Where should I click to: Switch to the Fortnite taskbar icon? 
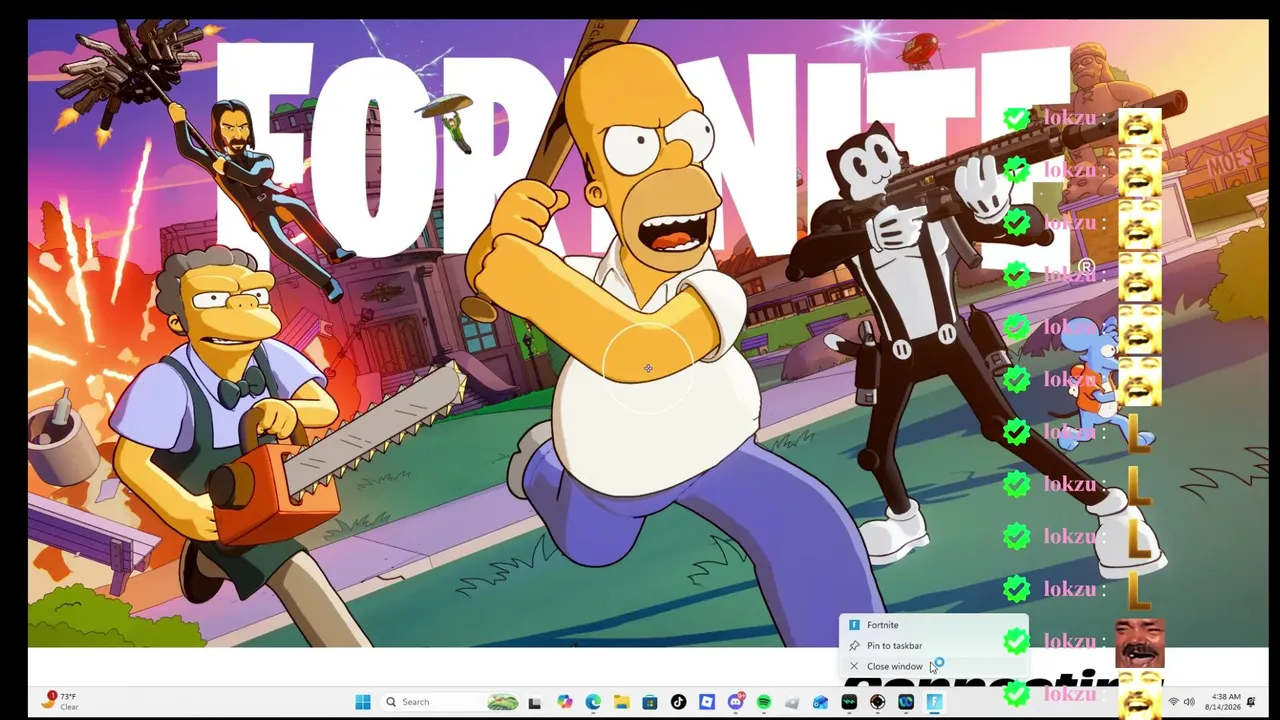coord(934,702)
